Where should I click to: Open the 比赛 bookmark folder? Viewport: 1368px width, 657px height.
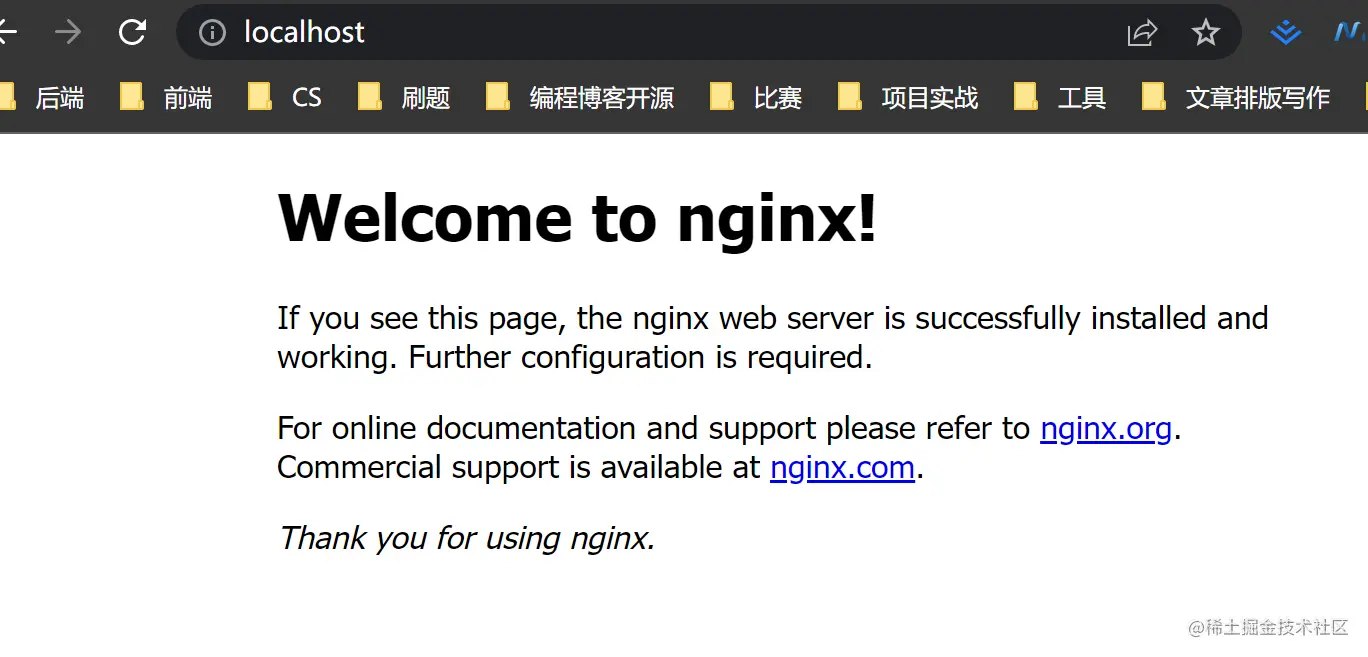click(x=756, y=97)
